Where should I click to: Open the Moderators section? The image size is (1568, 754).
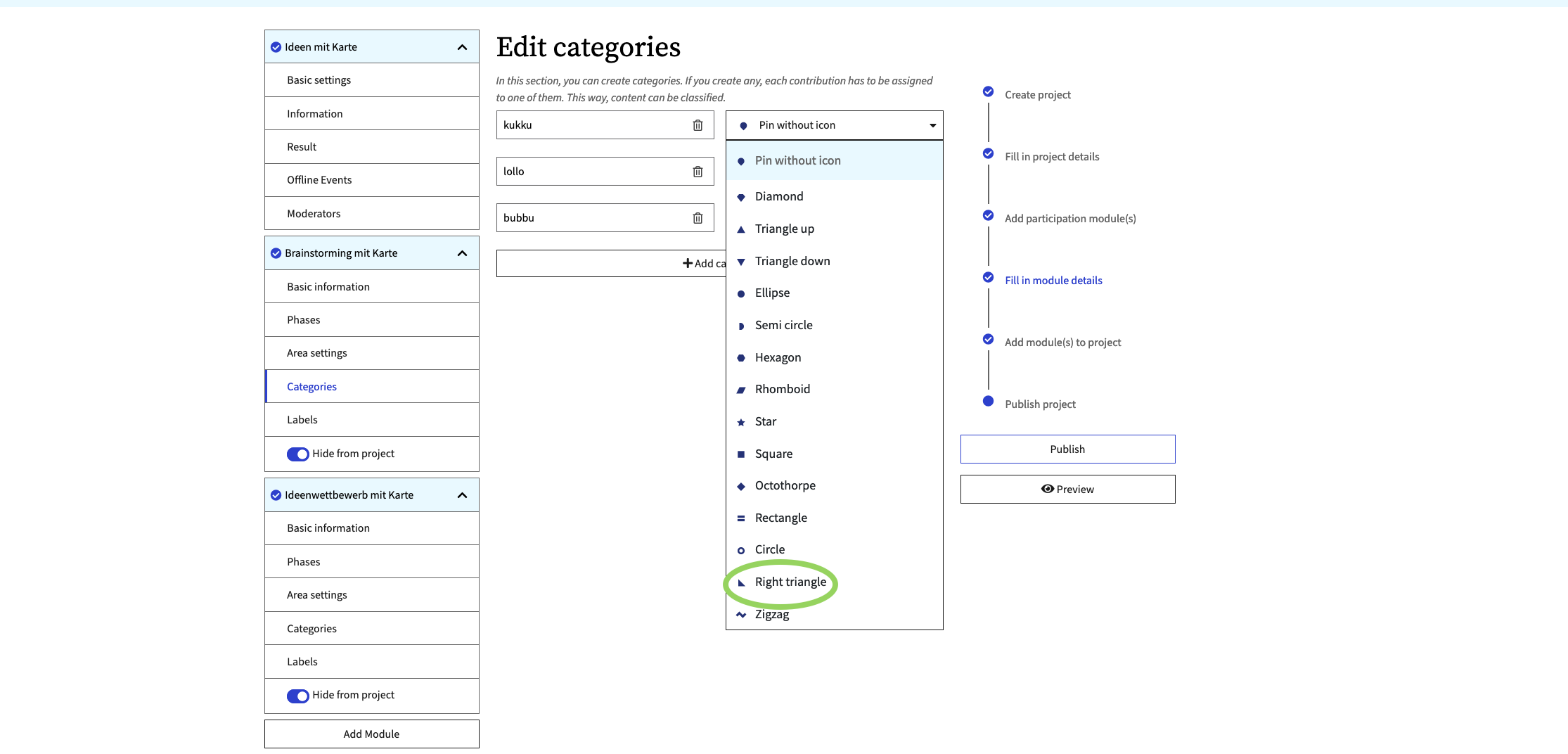click(372, 213)
